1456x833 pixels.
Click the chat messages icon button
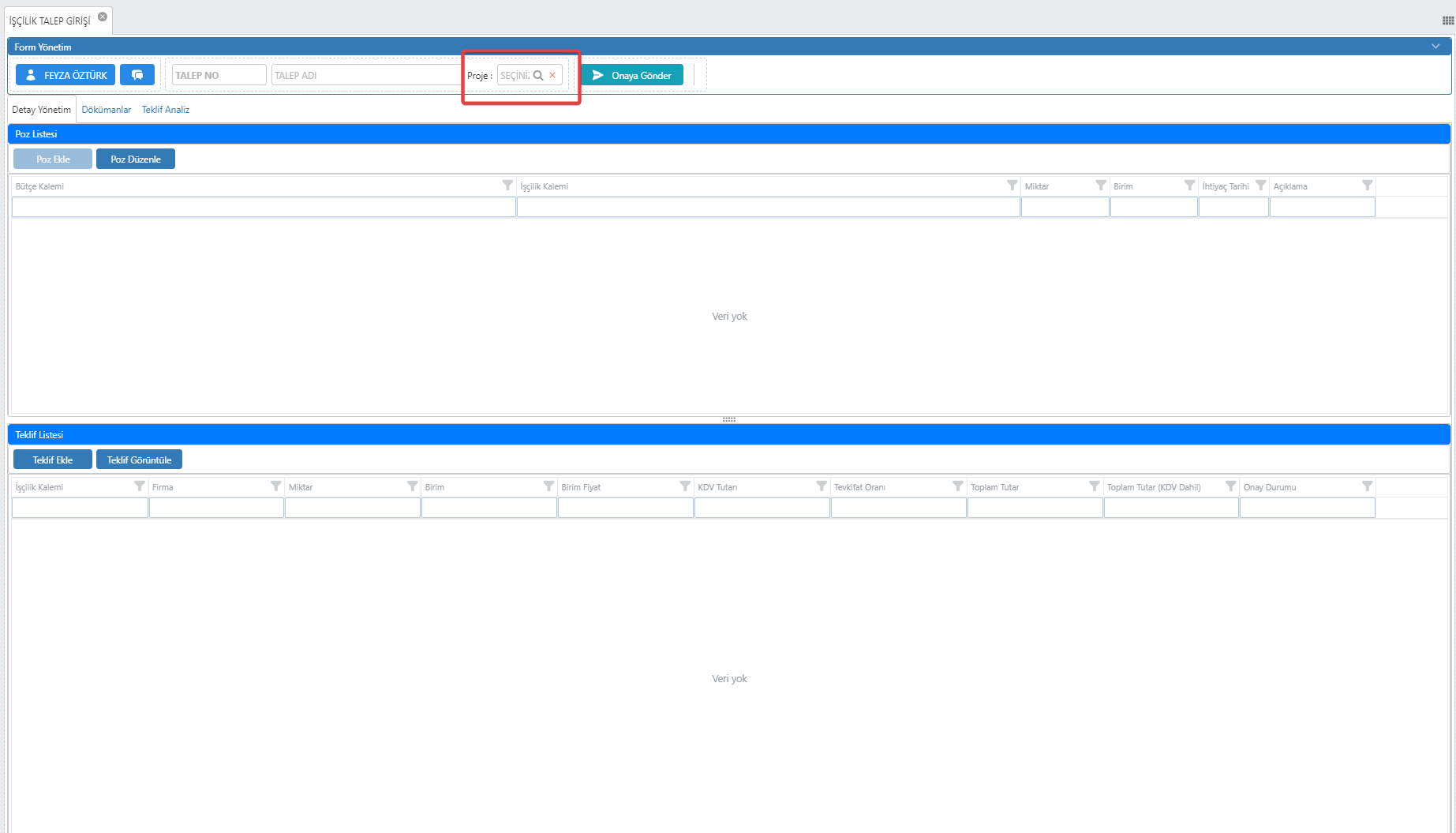tap(137, 75)
